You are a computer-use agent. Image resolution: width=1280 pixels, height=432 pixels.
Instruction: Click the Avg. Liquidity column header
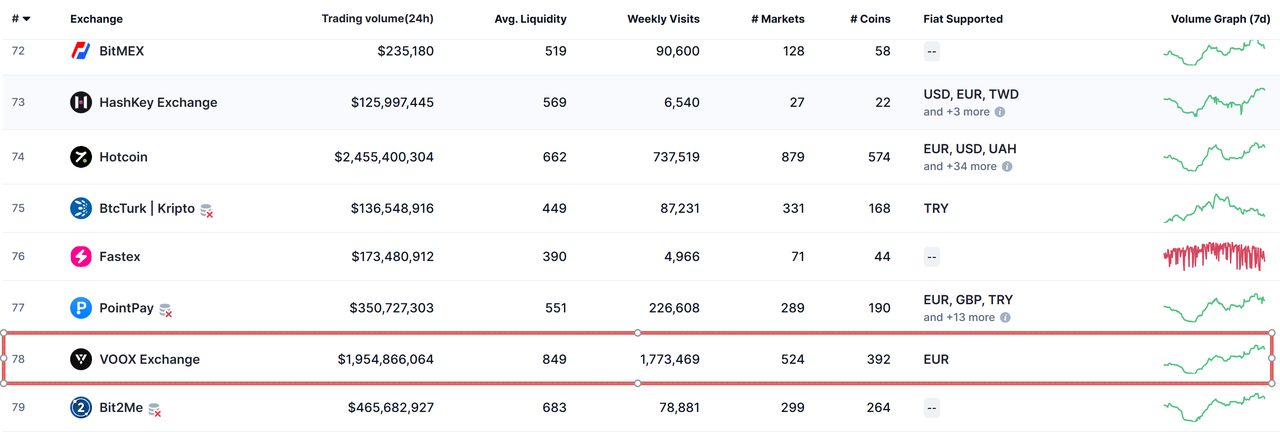(530, 19)
